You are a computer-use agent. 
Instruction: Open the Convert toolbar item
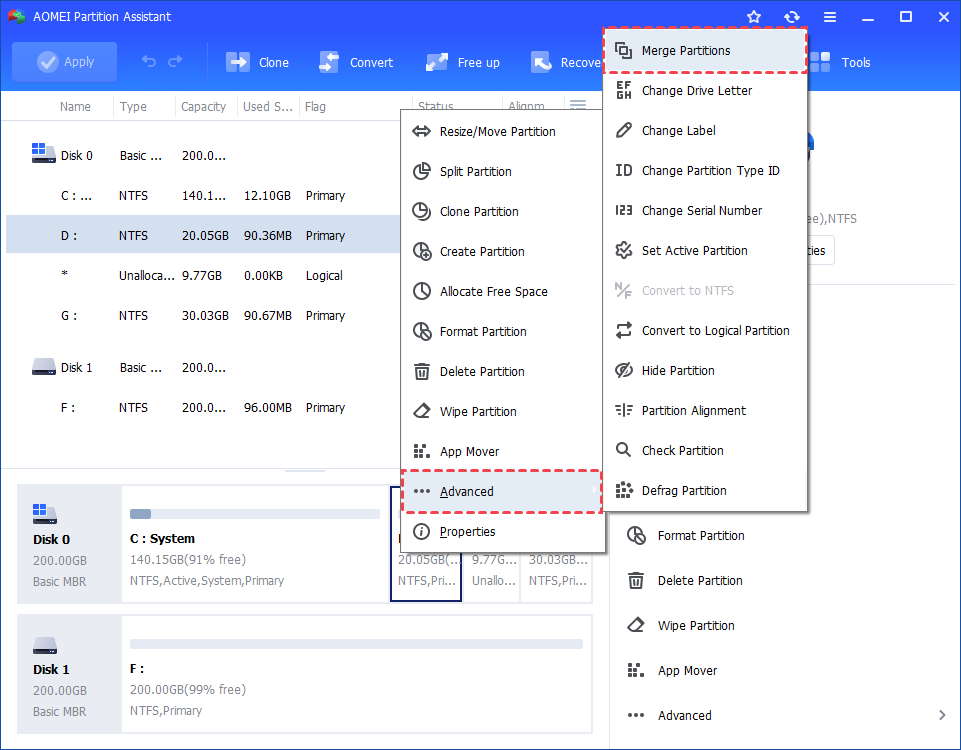pyautogui.click(x=356, y=62)
